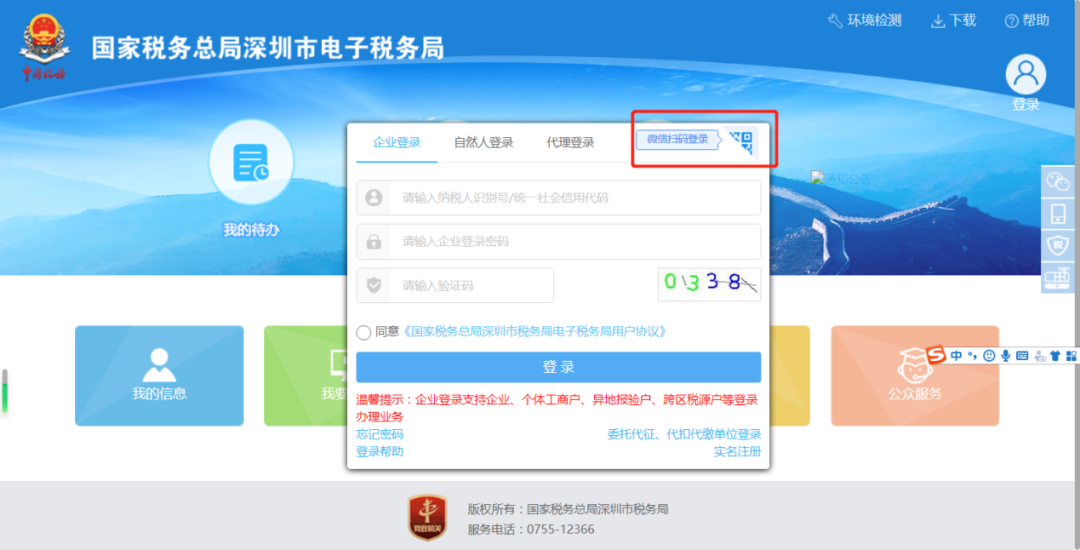Click the 党政机关 footer badge
The image size is (1080, 550).
[x=427, y=518]
